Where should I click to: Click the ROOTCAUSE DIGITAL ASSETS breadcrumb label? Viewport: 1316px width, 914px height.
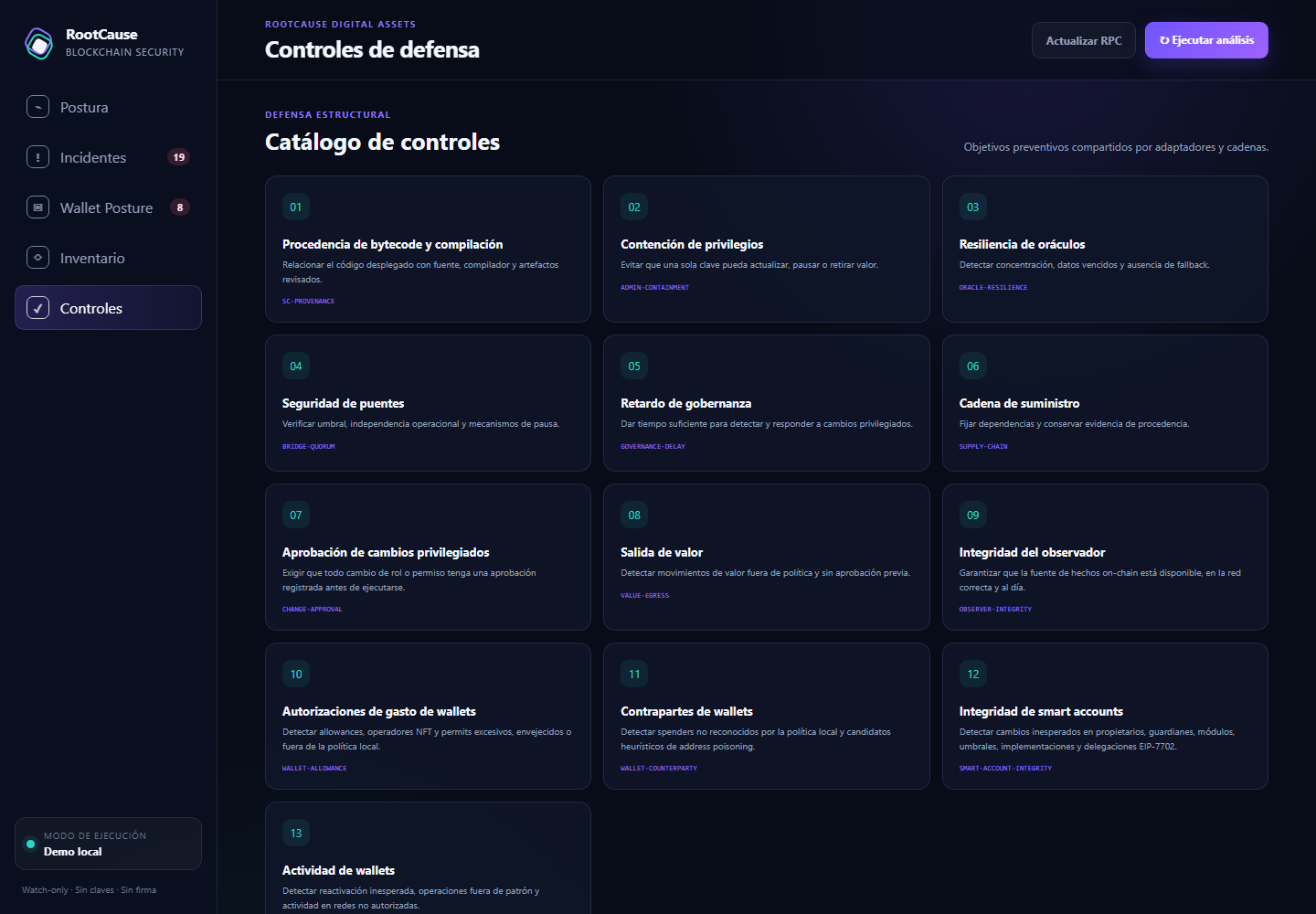tap(340, 25)
